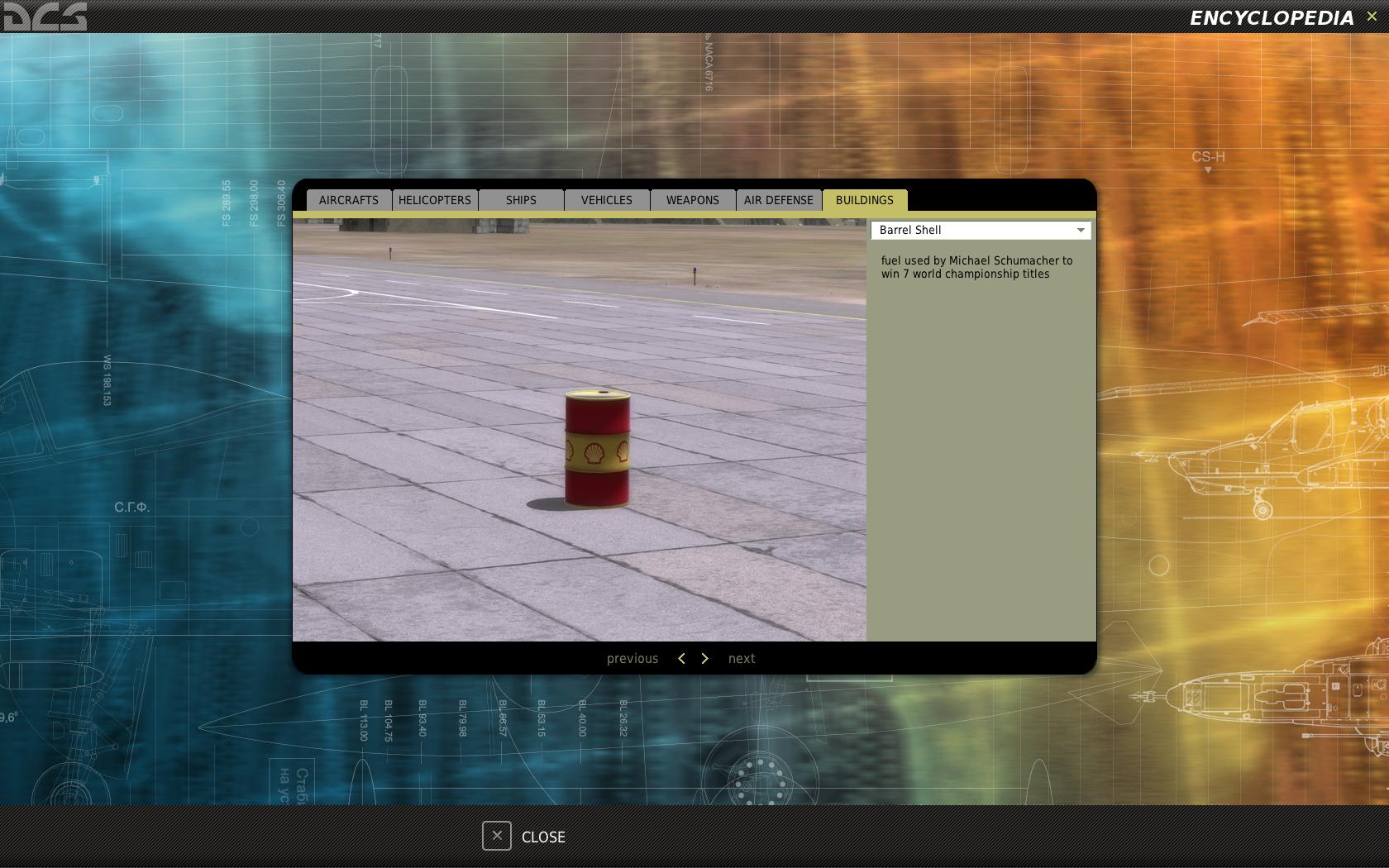This screenshot has width=1389, height=868.
Task: Click the 'next' text label
Action: tap(742, 659)
